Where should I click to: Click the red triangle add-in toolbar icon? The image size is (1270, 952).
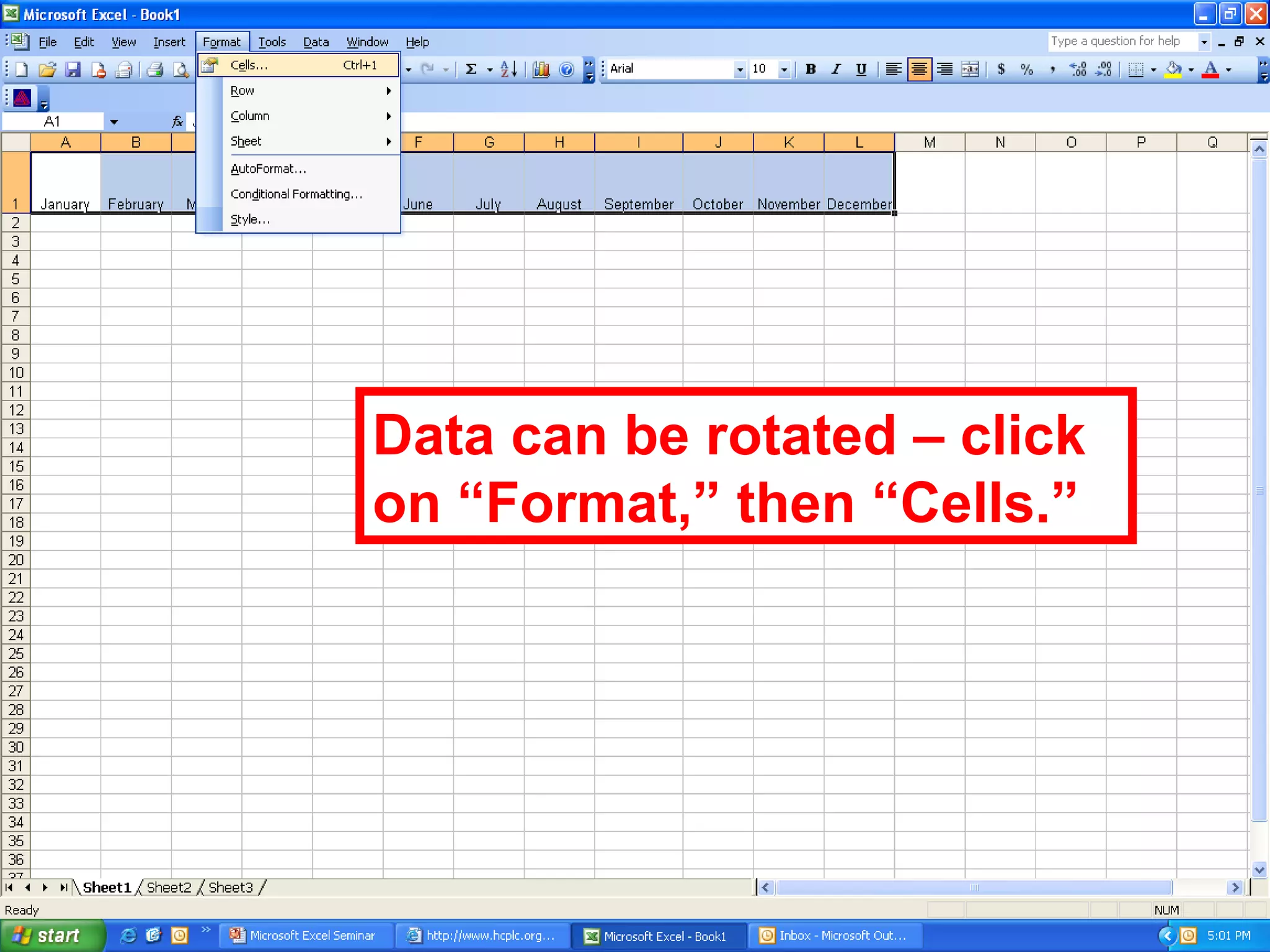coord(22,98)
